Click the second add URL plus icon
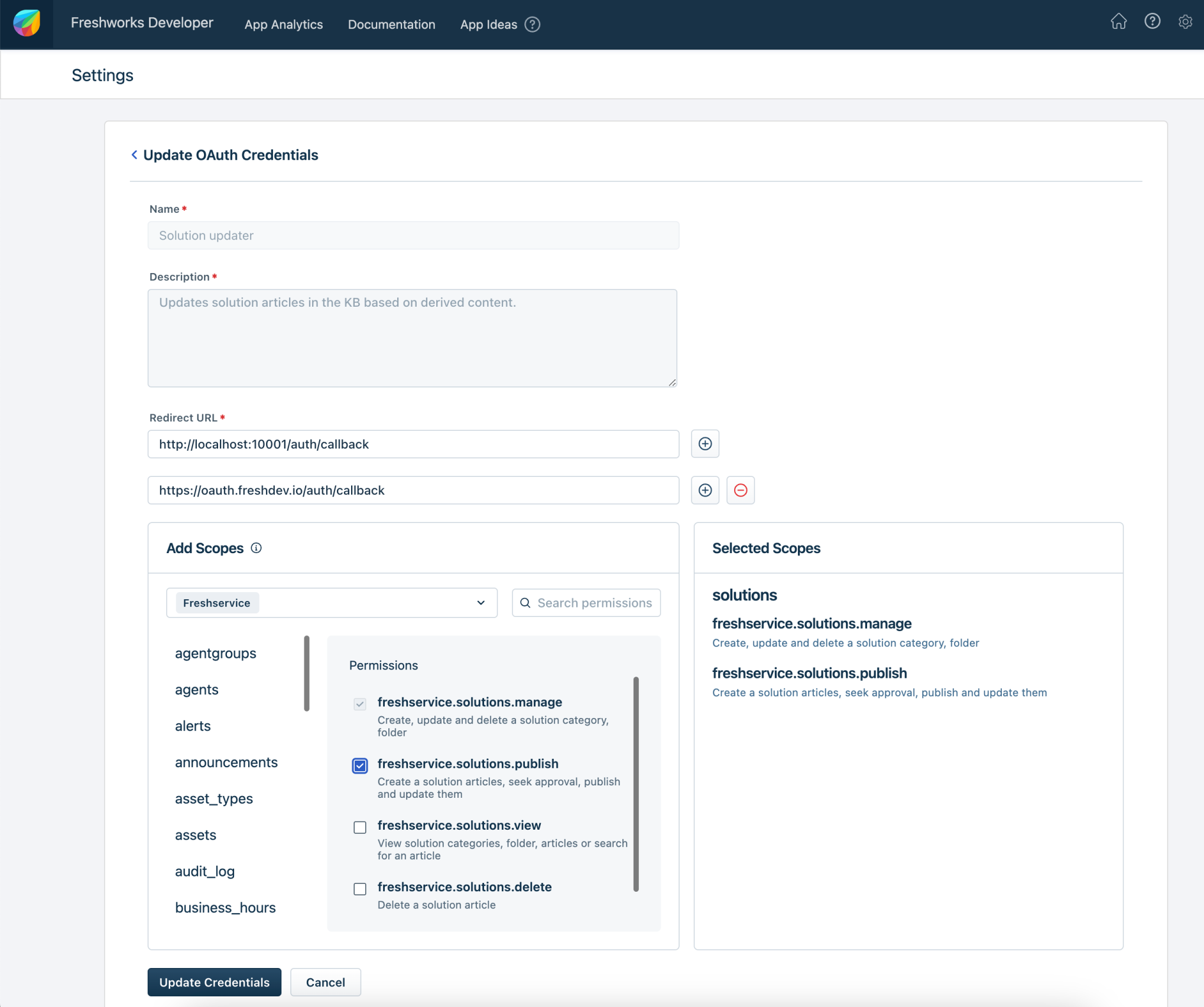1204x1007 pixels. click(x=705, y=490)
